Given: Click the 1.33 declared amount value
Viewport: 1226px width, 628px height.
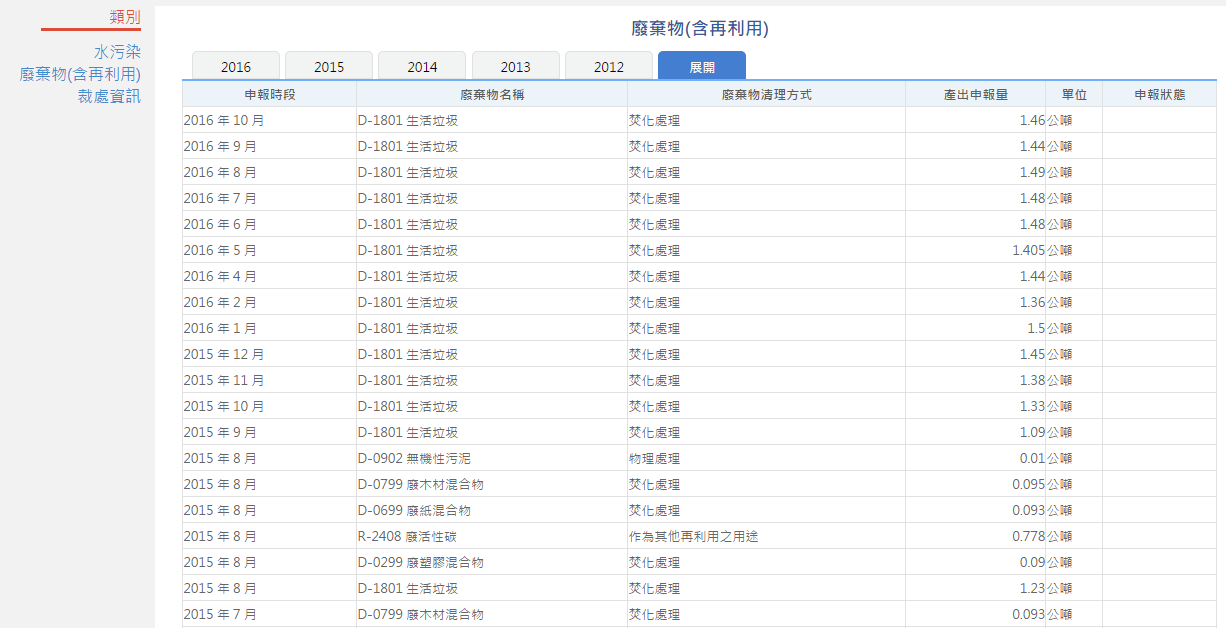Looking at the screenshot, I should [1032, 406].
